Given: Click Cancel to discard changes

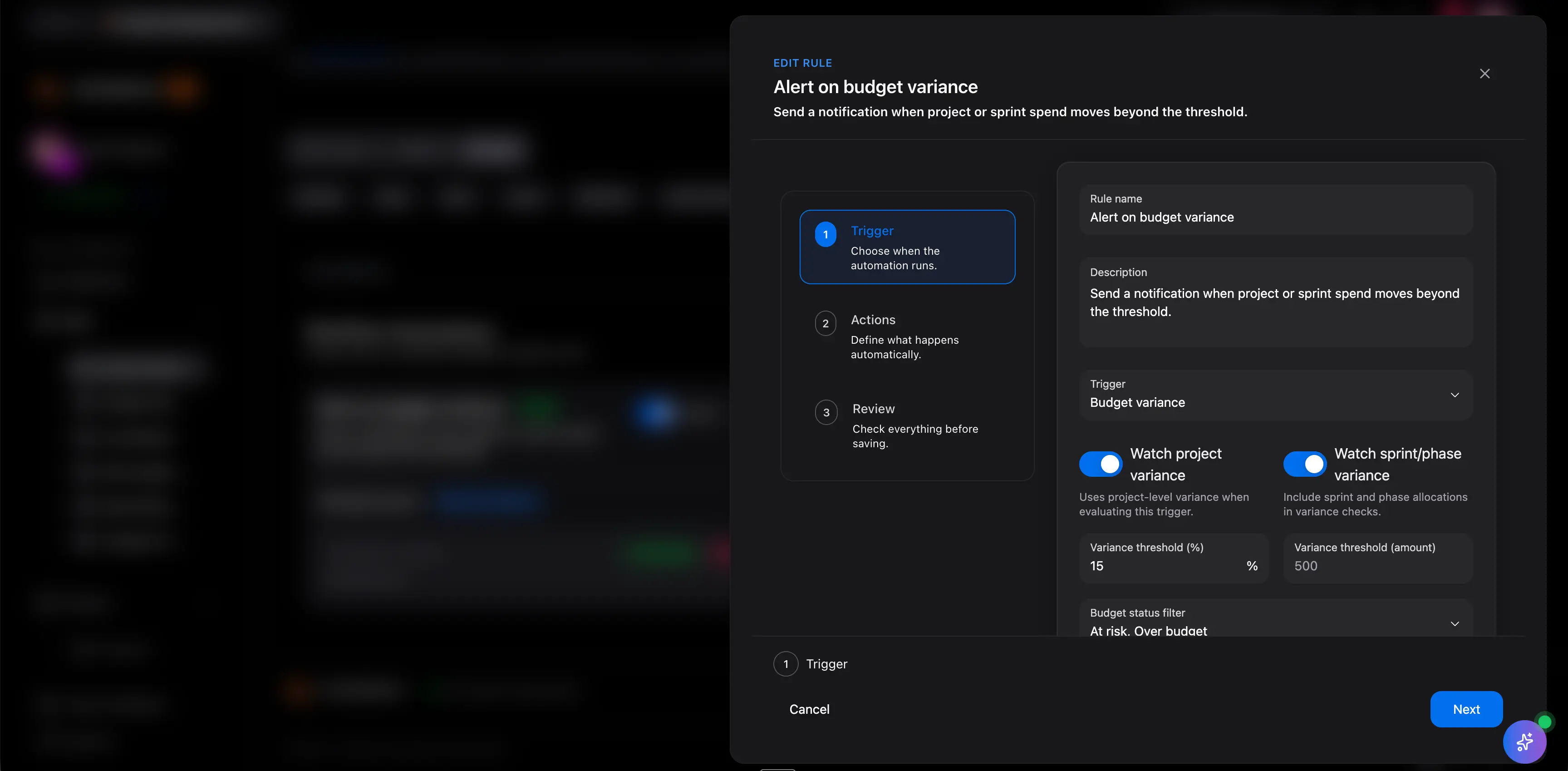Looking at the screenshot, I should click(809, 709).
